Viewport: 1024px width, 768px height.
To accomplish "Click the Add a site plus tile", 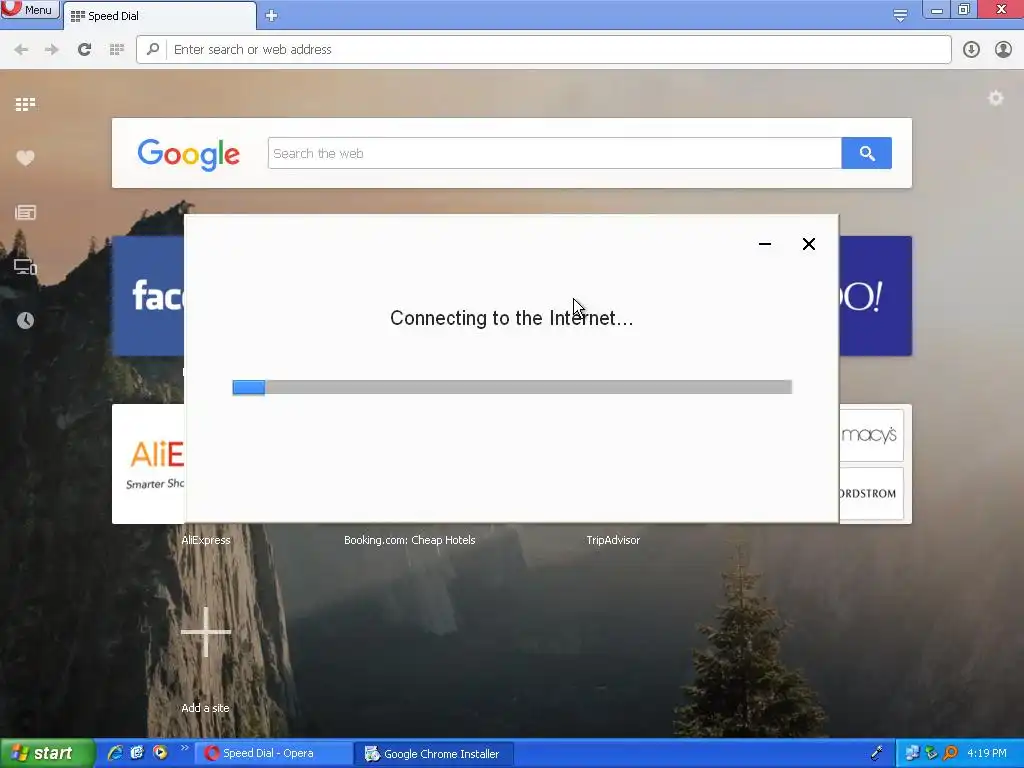I will point(206,632).
